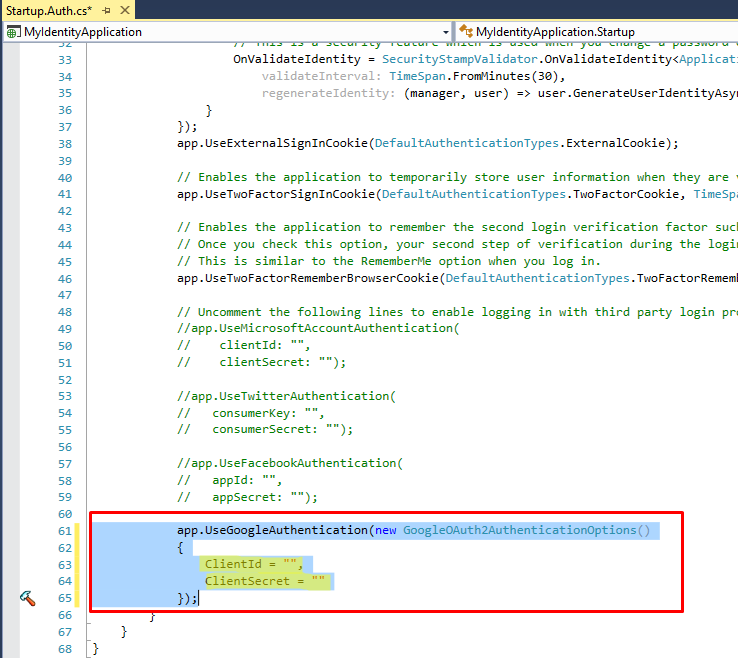Pin the Startup.Auth.cs tab
The image size is (738, 658).
(x=106, y=10)
